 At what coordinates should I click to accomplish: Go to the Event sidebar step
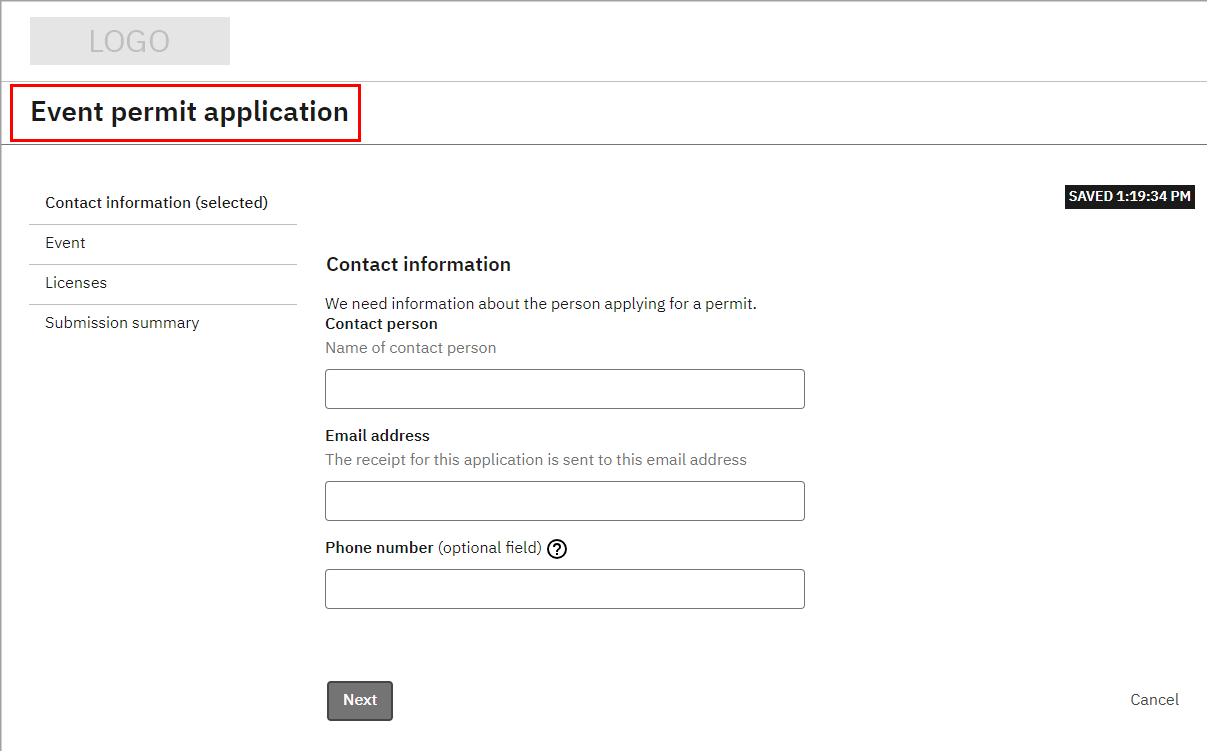(66, 243)
